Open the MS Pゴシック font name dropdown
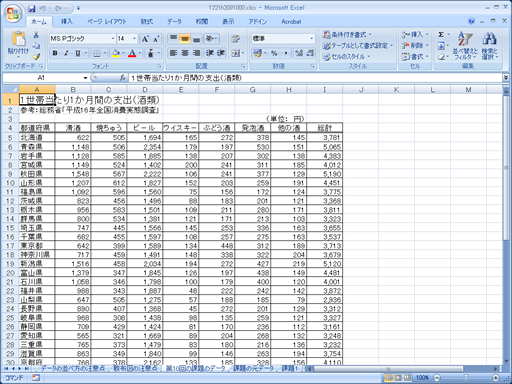 [x=113, y=39]
